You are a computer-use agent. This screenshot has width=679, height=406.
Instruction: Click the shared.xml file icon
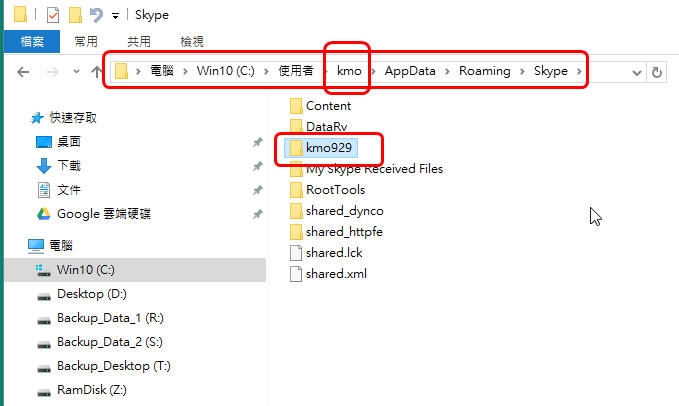(x=296, y=274)
